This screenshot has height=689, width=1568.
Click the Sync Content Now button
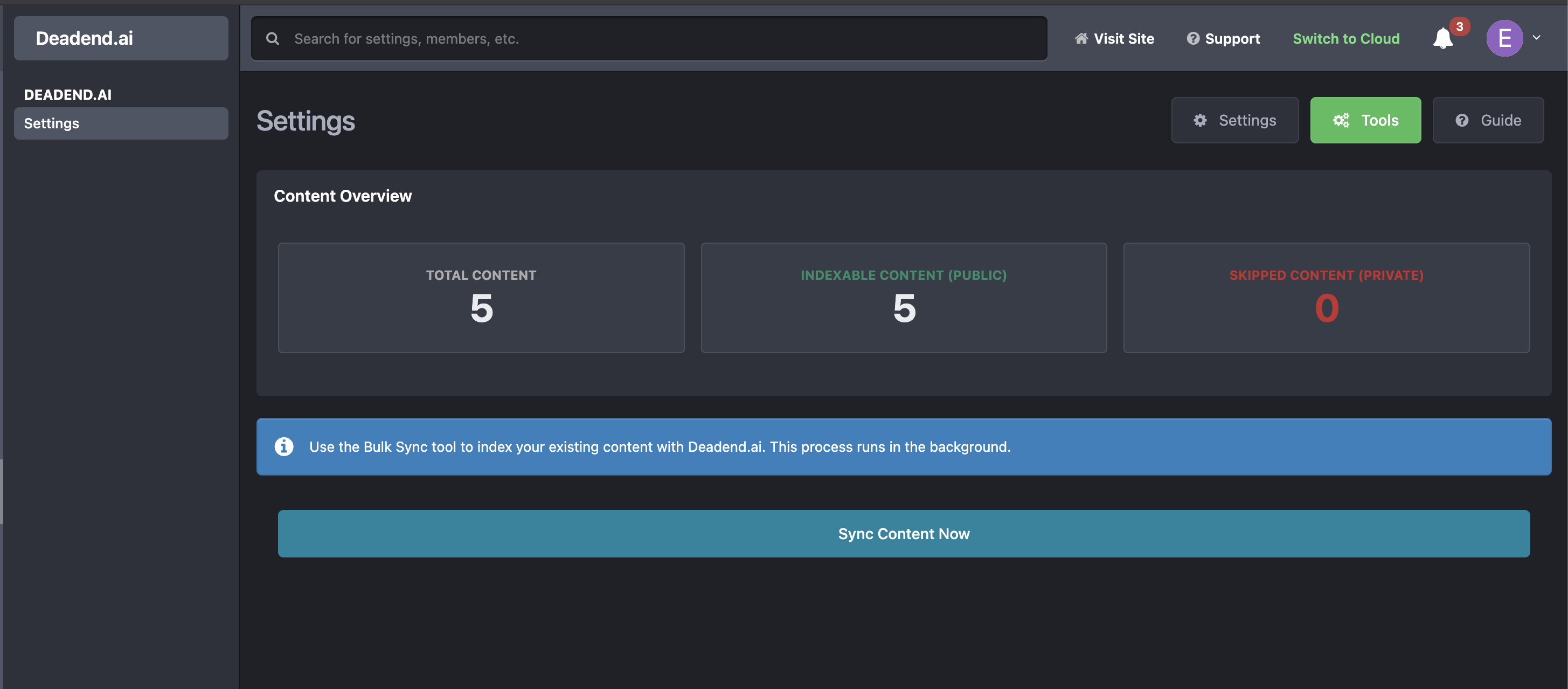[x=903, y=534]
